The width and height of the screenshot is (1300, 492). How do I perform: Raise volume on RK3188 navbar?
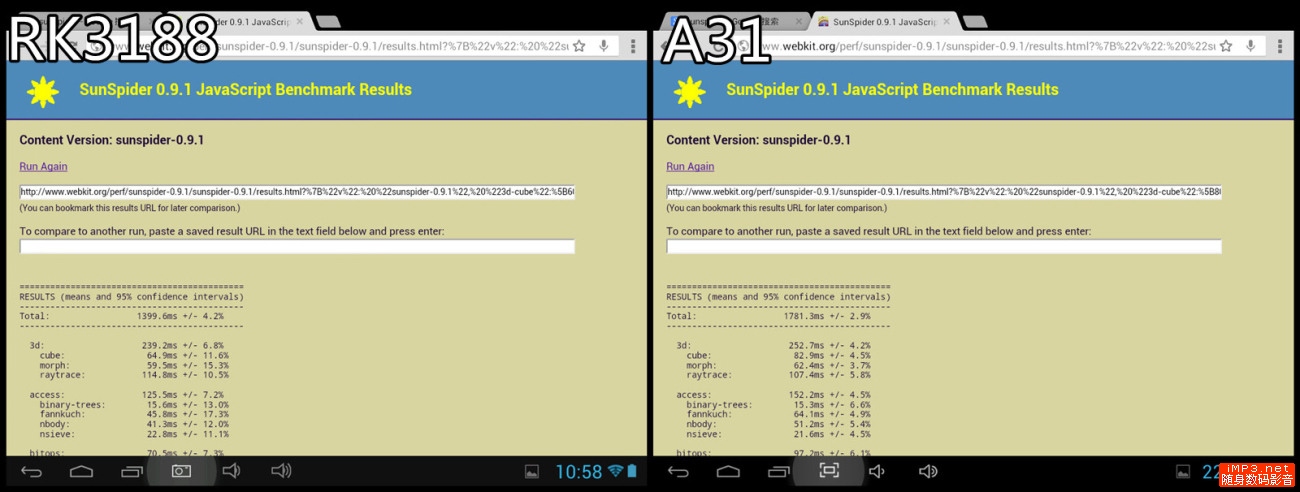pos(281,471)
